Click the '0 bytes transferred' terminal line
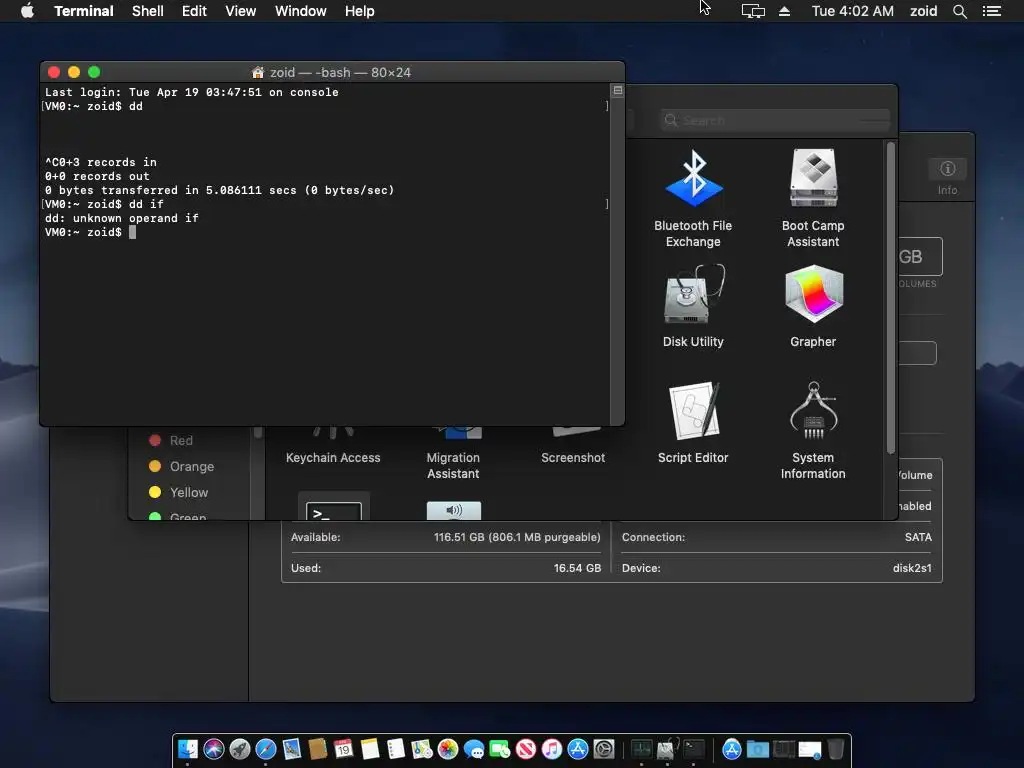Image resolution: width=1024 pixels, height=768 pixels. click(219, 190)
